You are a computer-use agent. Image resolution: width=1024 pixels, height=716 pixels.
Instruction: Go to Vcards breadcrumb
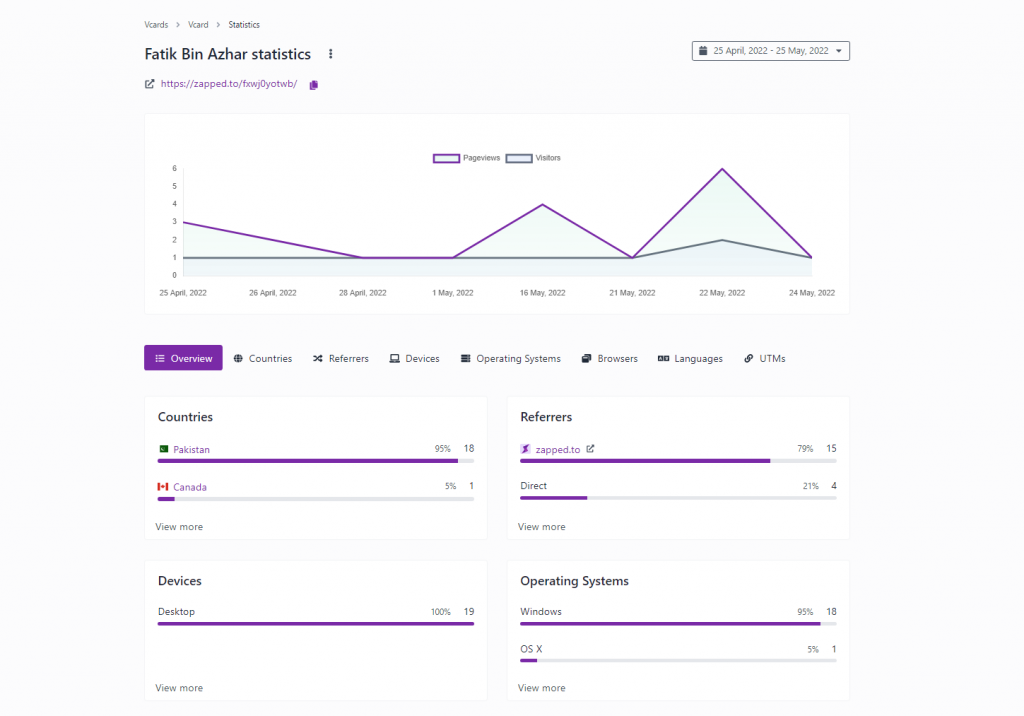(156, 25)
